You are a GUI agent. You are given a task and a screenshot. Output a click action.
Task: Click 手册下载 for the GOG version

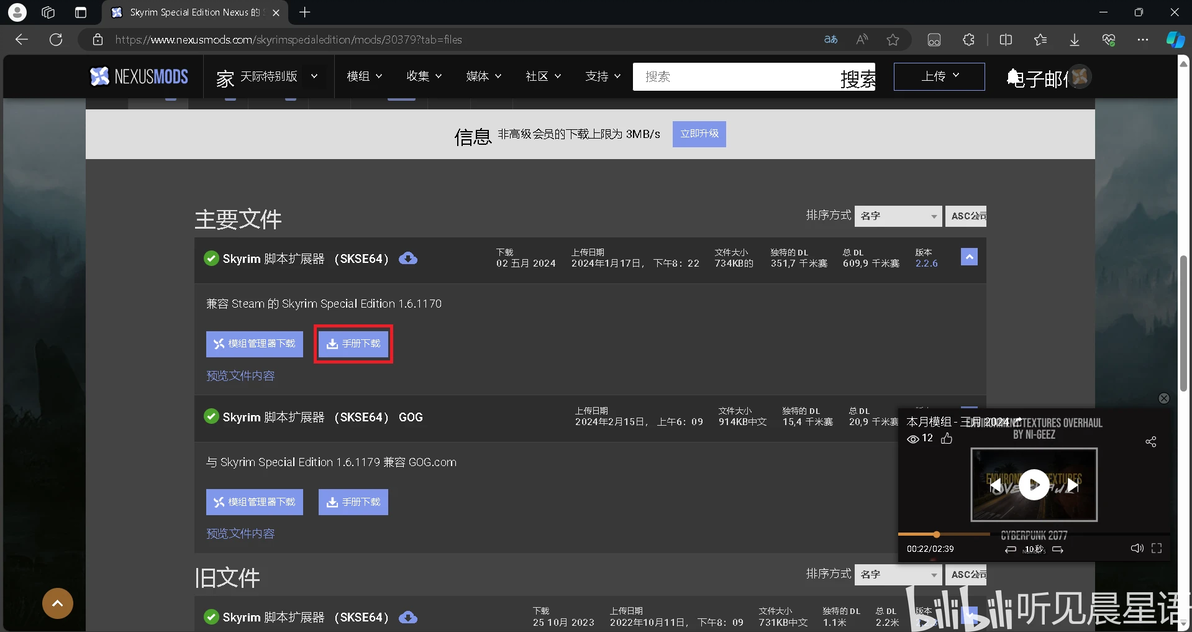pyautogui.click(x=353, y=502)
